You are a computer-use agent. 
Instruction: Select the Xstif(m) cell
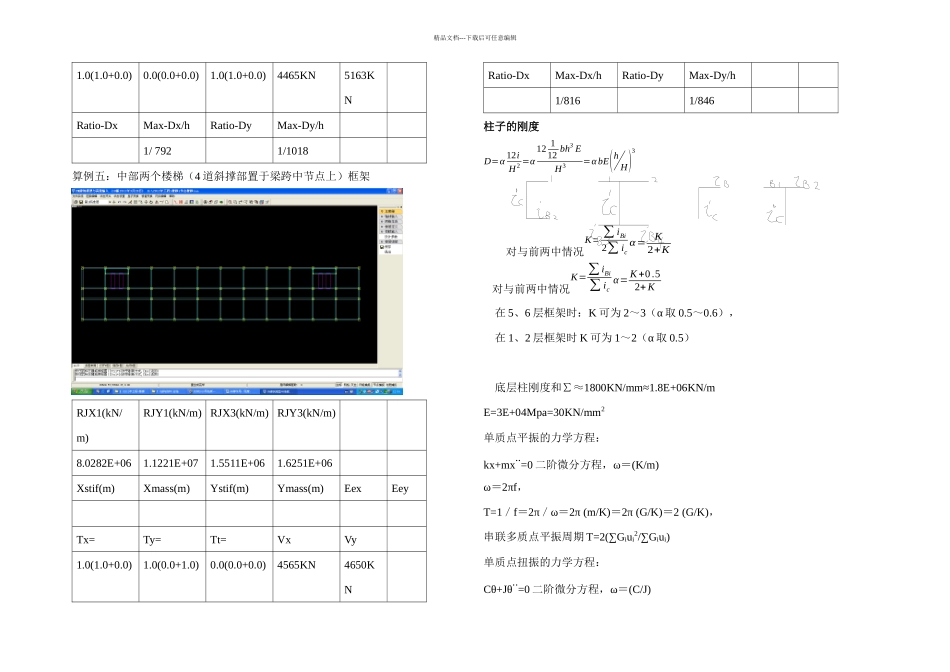pyautogui.click(x=105, y=488)
